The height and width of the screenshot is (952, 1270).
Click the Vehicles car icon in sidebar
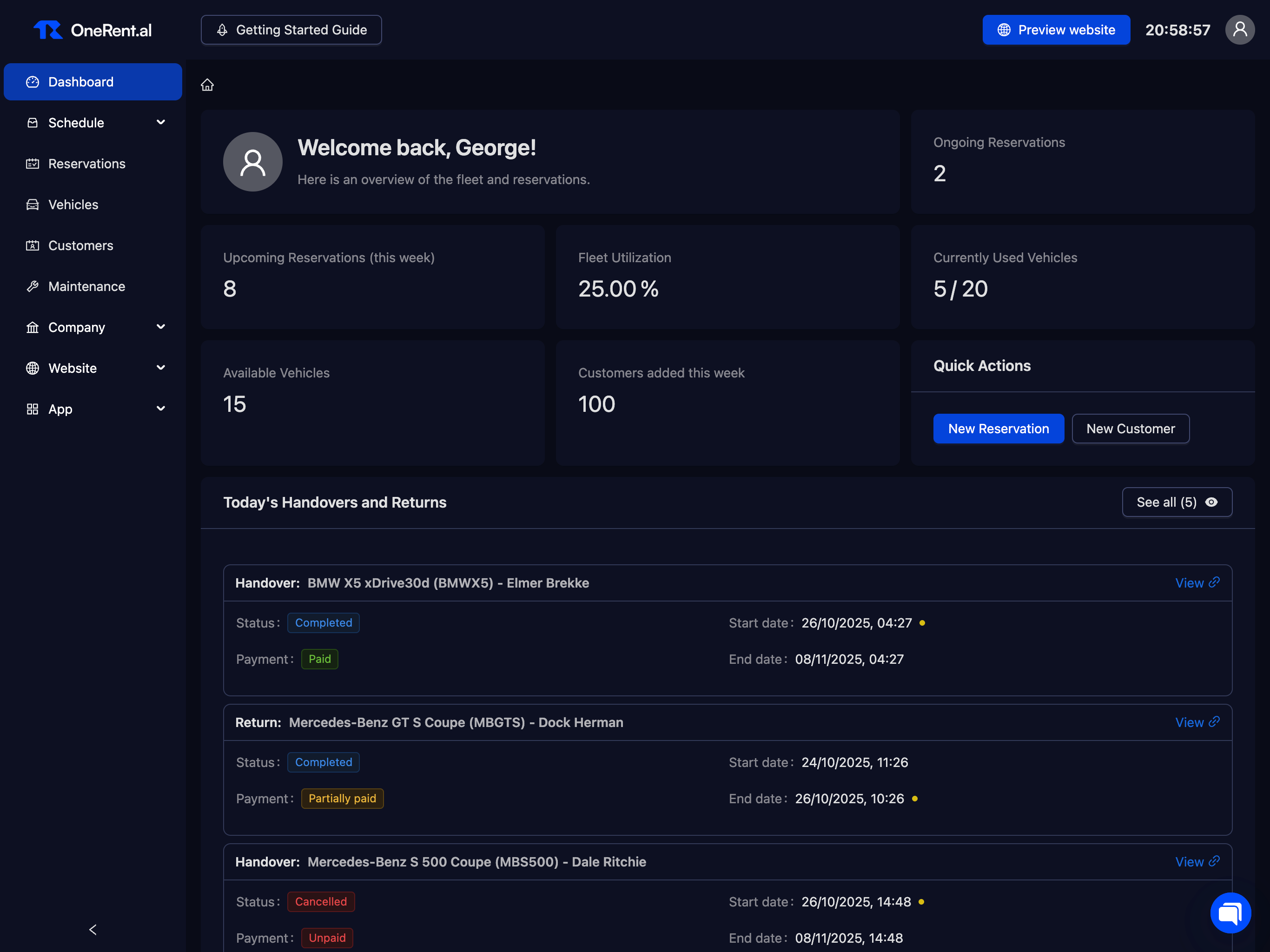tap(33, 205)
